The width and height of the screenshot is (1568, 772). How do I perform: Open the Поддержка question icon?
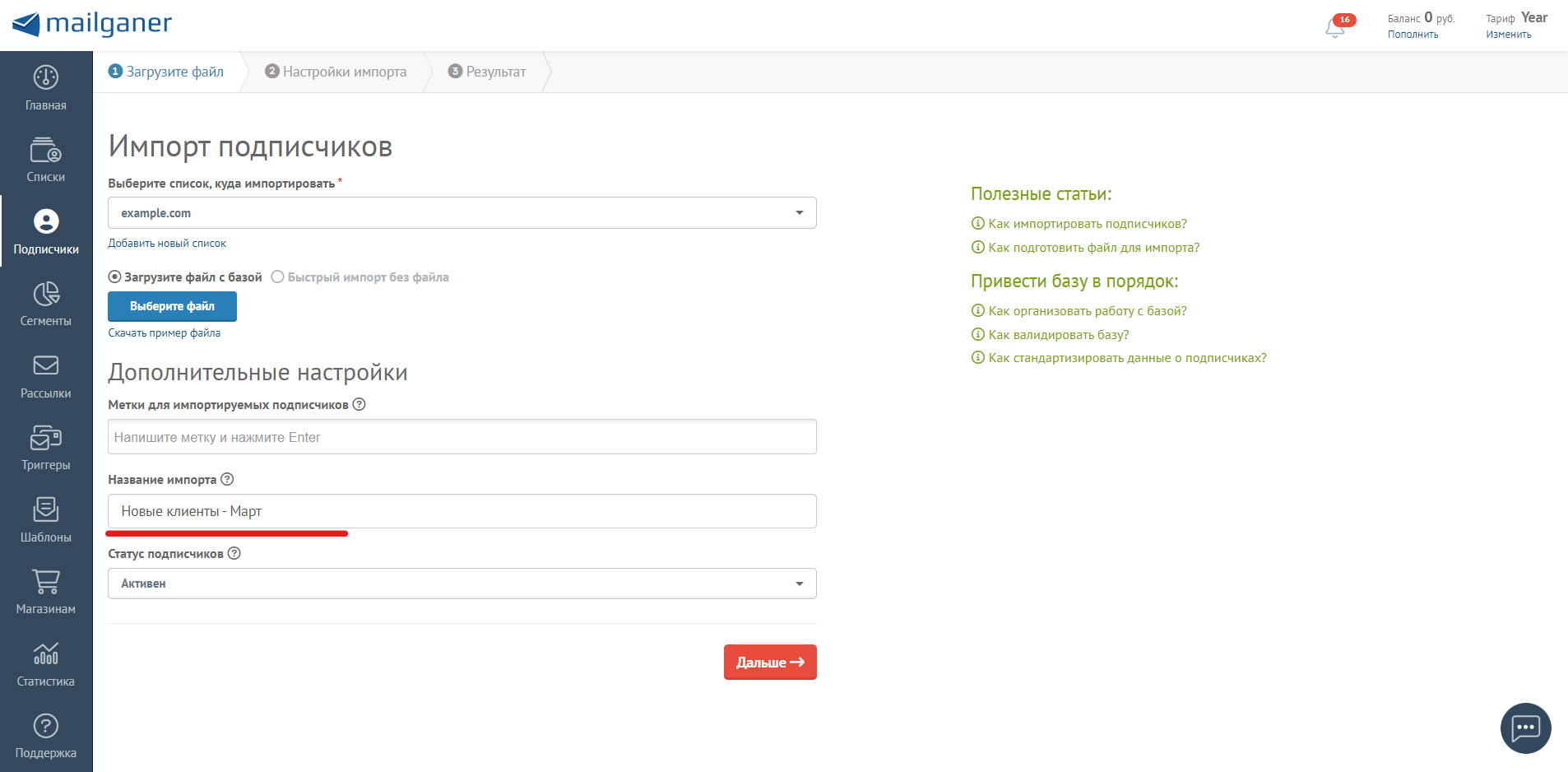[x=46, y=726]
